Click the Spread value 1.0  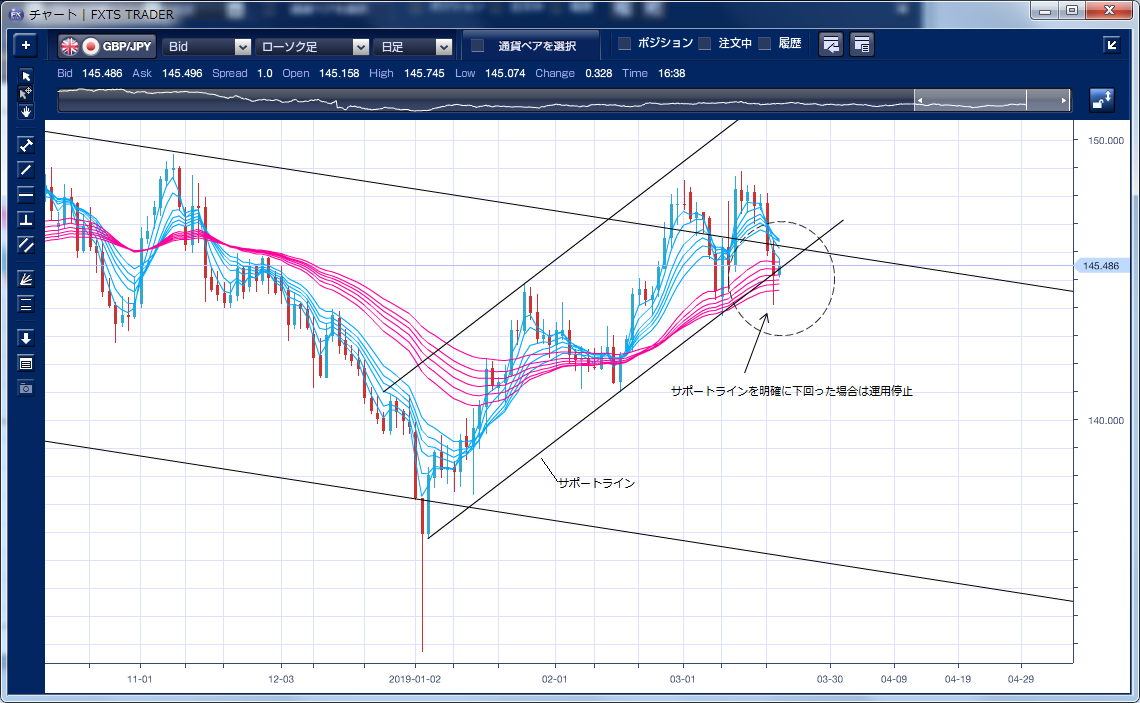pos(265,73)
